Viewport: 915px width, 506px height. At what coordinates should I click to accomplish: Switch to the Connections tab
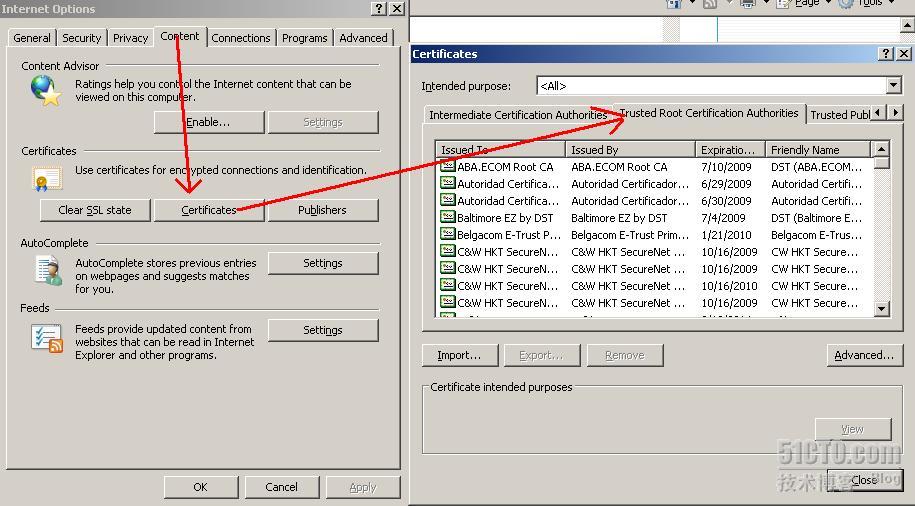[241, 38]
